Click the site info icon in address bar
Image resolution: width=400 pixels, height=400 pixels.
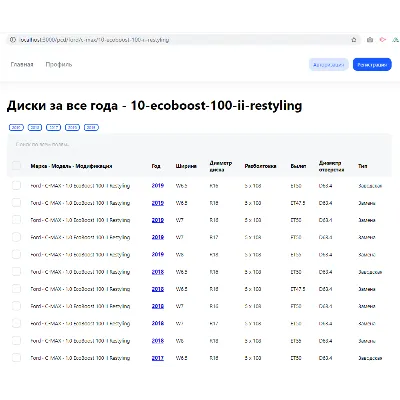coord(13,40)
